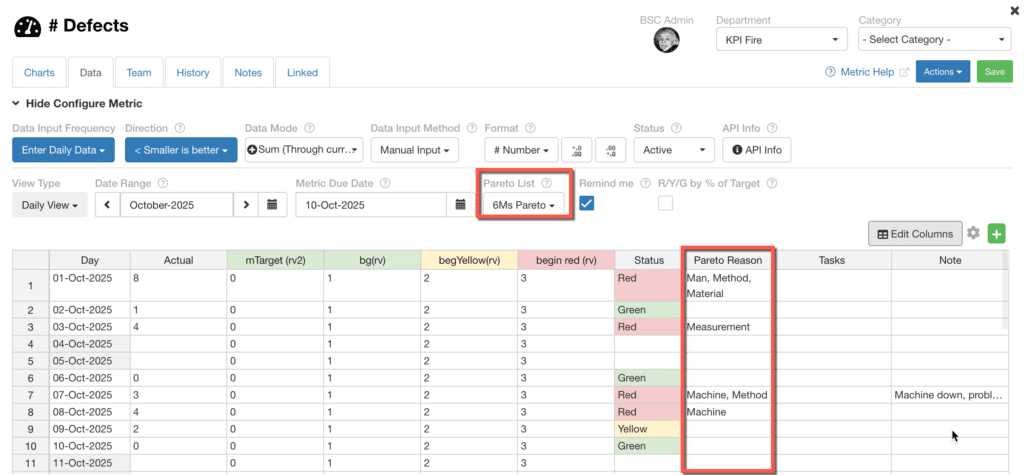Click the green Save button
Image resolution: width=1024 pixels, height=475 pixels.
[994, 72]
